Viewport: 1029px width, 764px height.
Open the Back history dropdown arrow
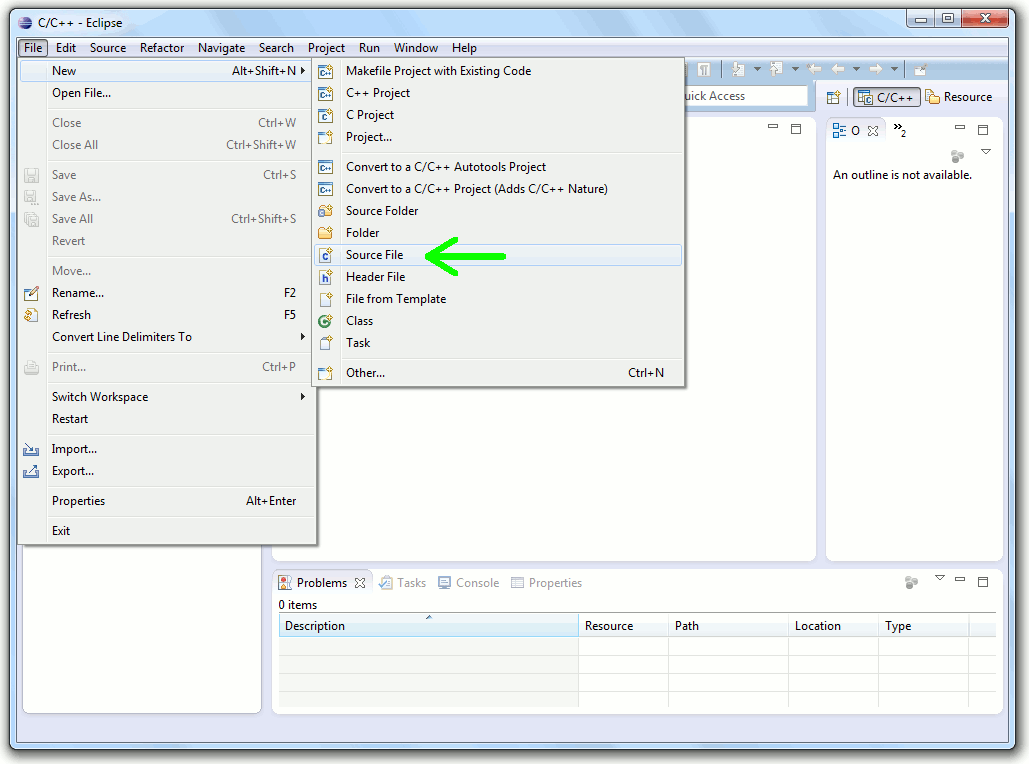point(856,69)
